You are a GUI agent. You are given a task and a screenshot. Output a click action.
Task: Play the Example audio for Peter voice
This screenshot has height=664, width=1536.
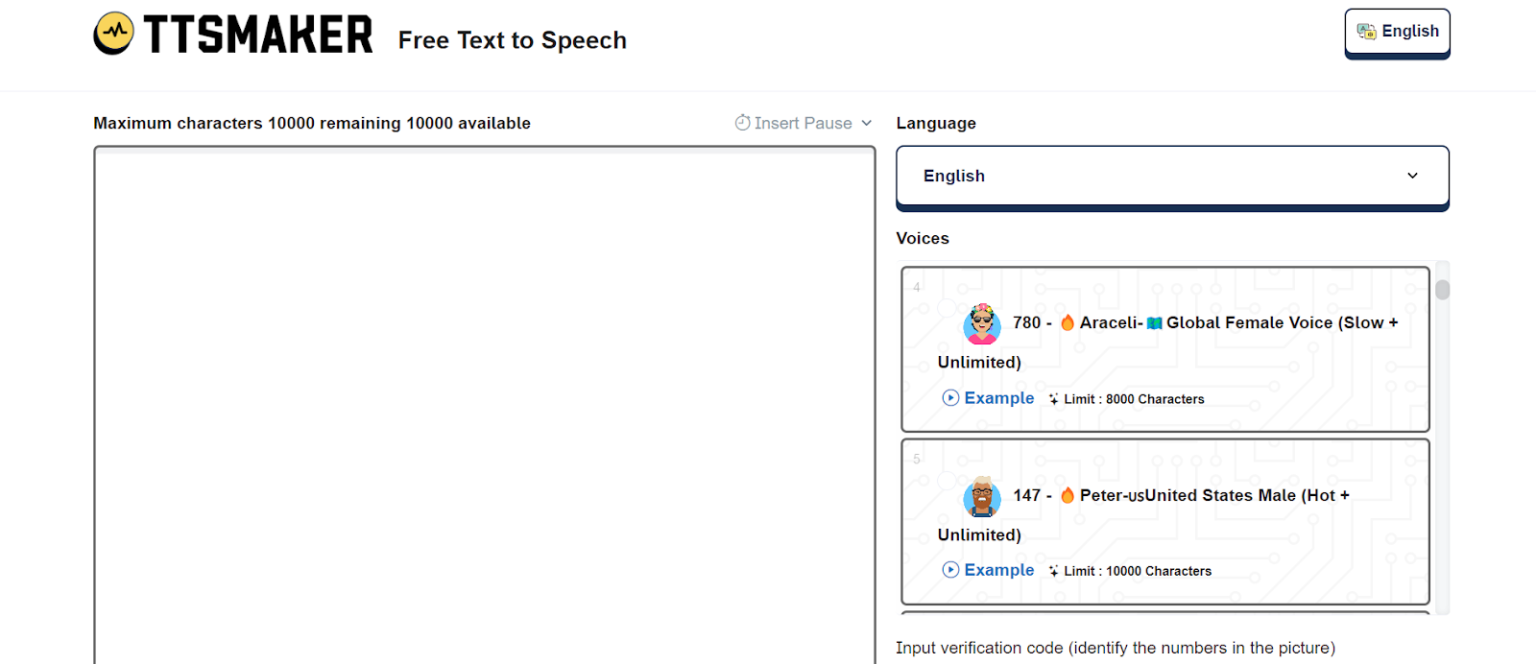pyautogui.click(x=988, y=570)
